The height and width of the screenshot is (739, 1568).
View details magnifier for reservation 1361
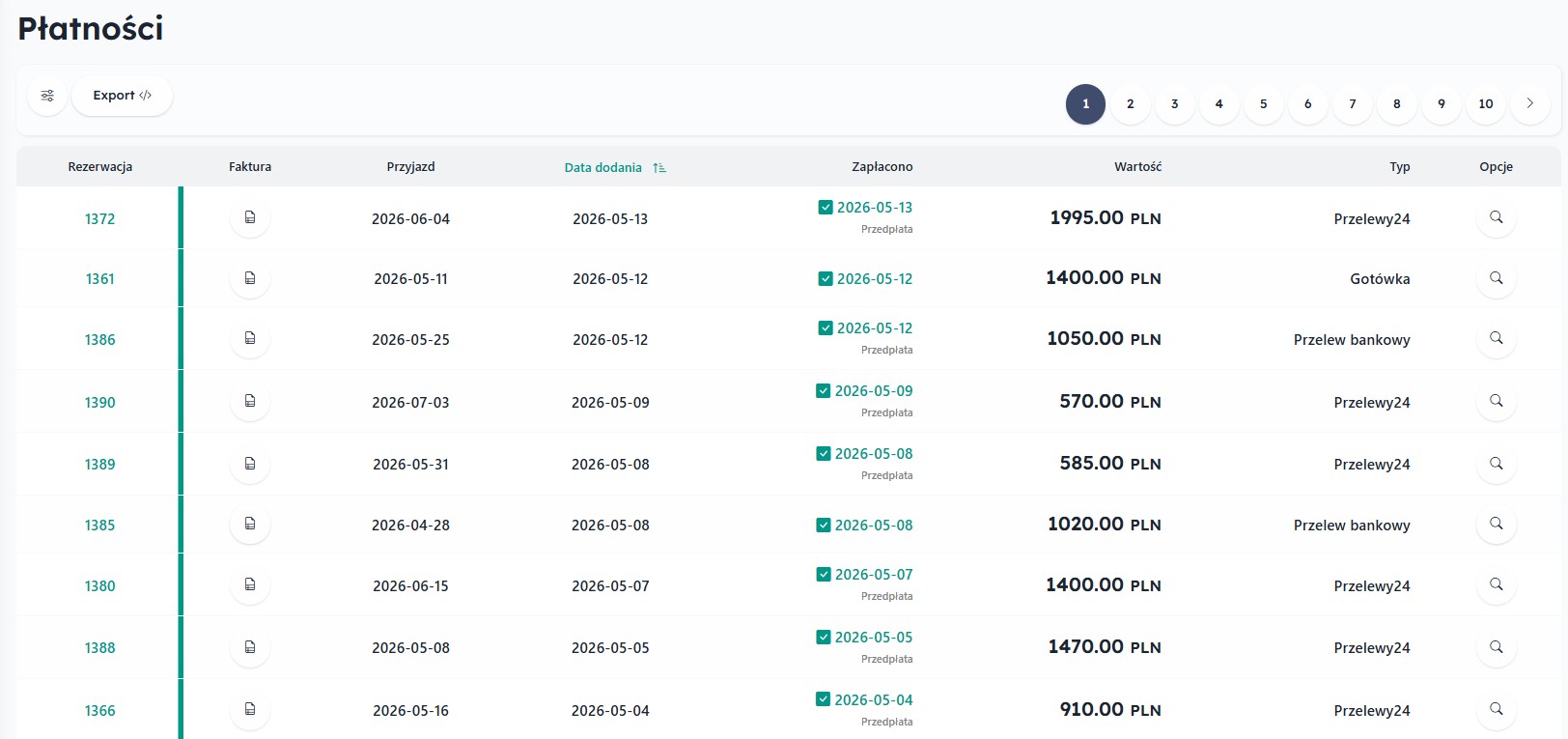[x=1497, y=278]
